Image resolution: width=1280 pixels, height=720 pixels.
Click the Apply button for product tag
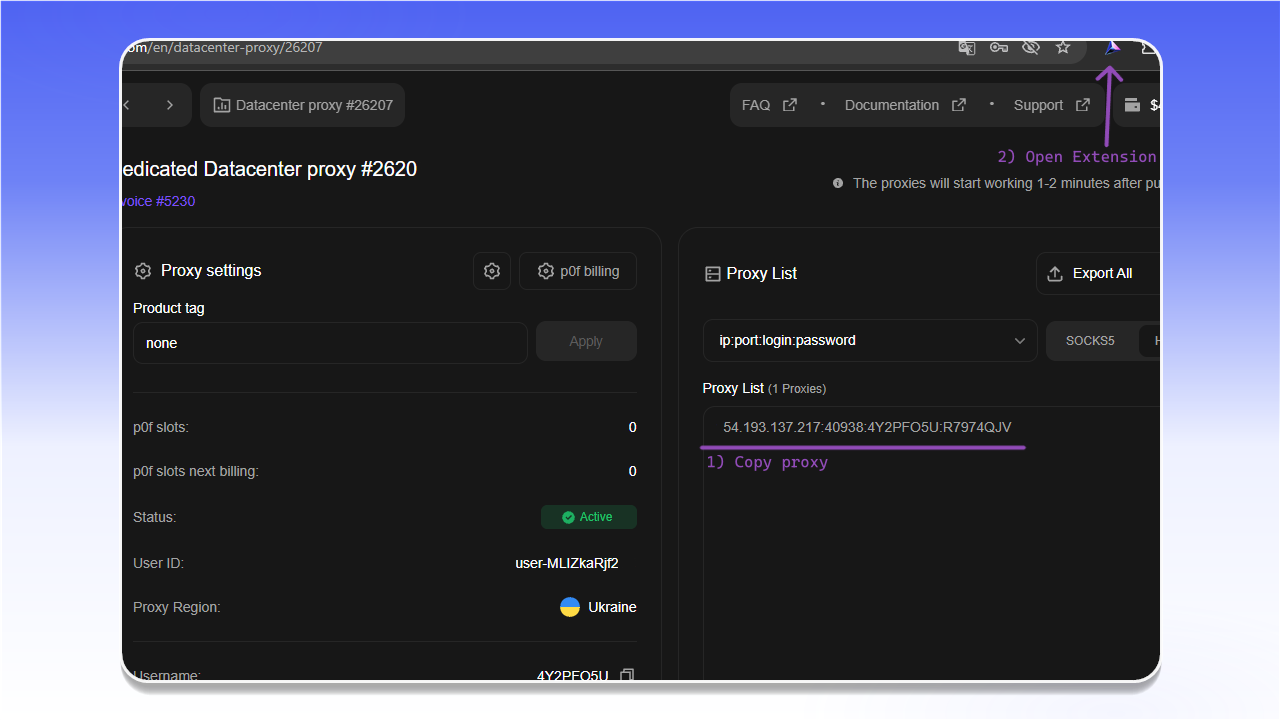tap(586, 341)
